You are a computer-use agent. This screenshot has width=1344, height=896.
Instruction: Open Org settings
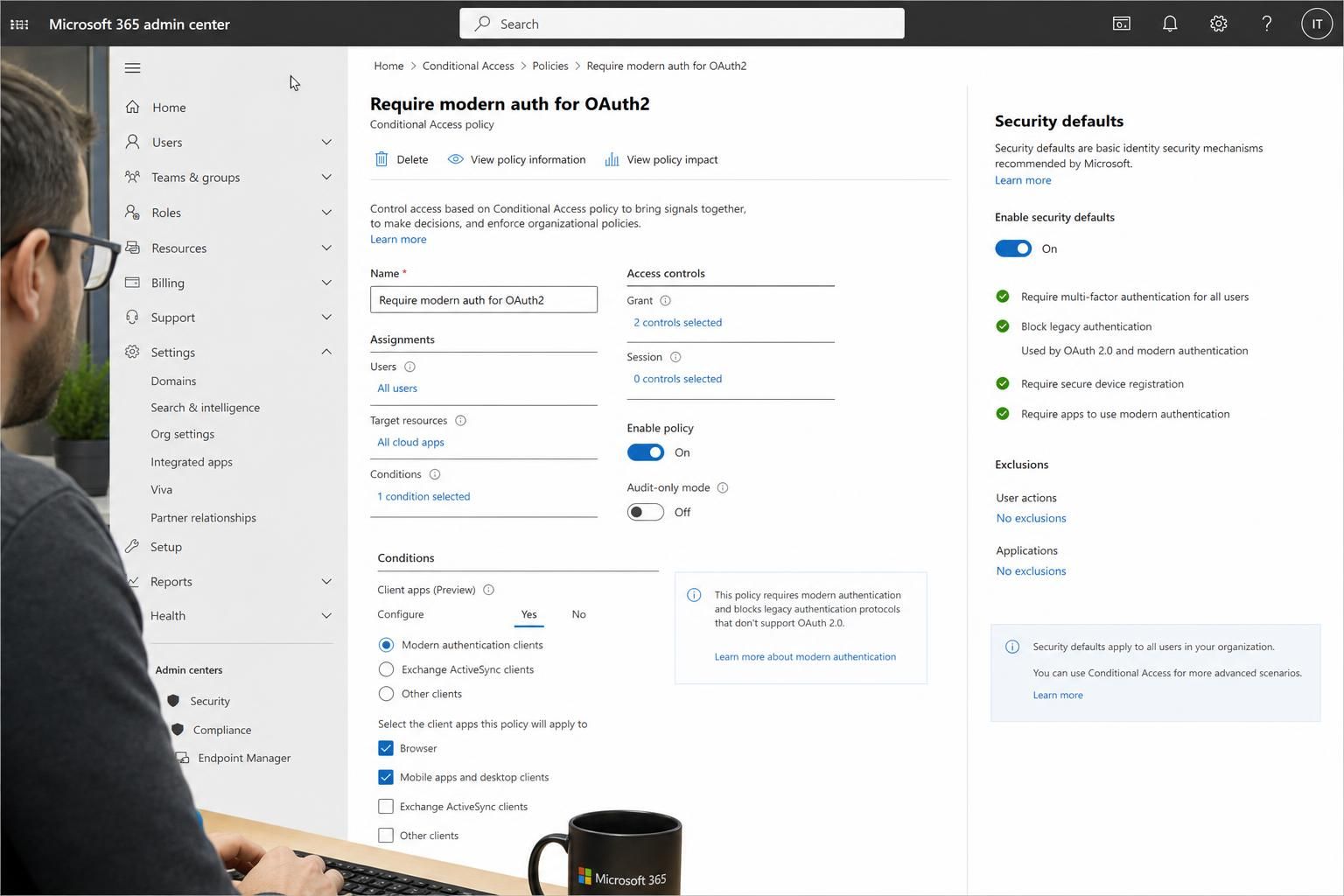[182, 434]
